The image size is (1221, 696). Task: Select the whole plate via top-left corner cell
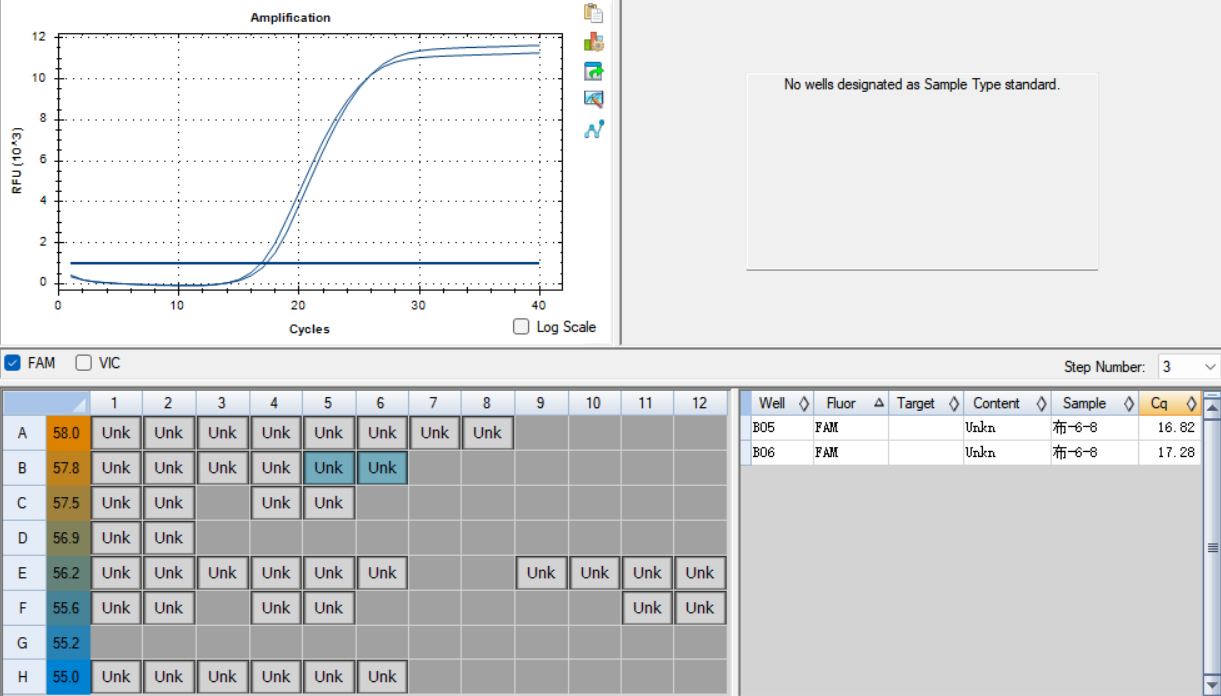[46, 403]
